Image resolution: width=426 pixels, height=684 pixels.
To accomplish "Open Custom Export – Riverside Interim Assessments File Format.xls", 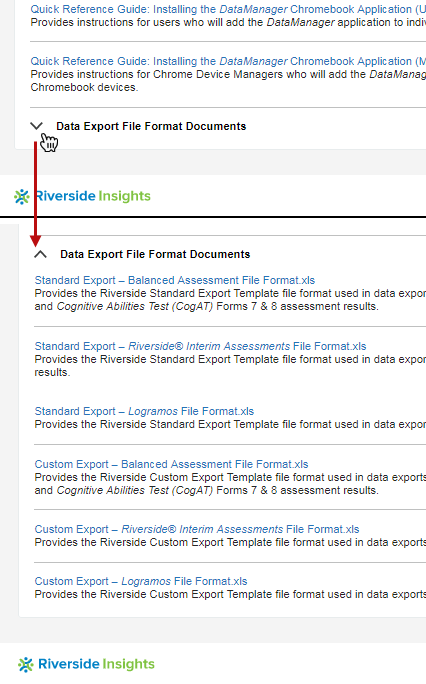I will coord(197,529).
